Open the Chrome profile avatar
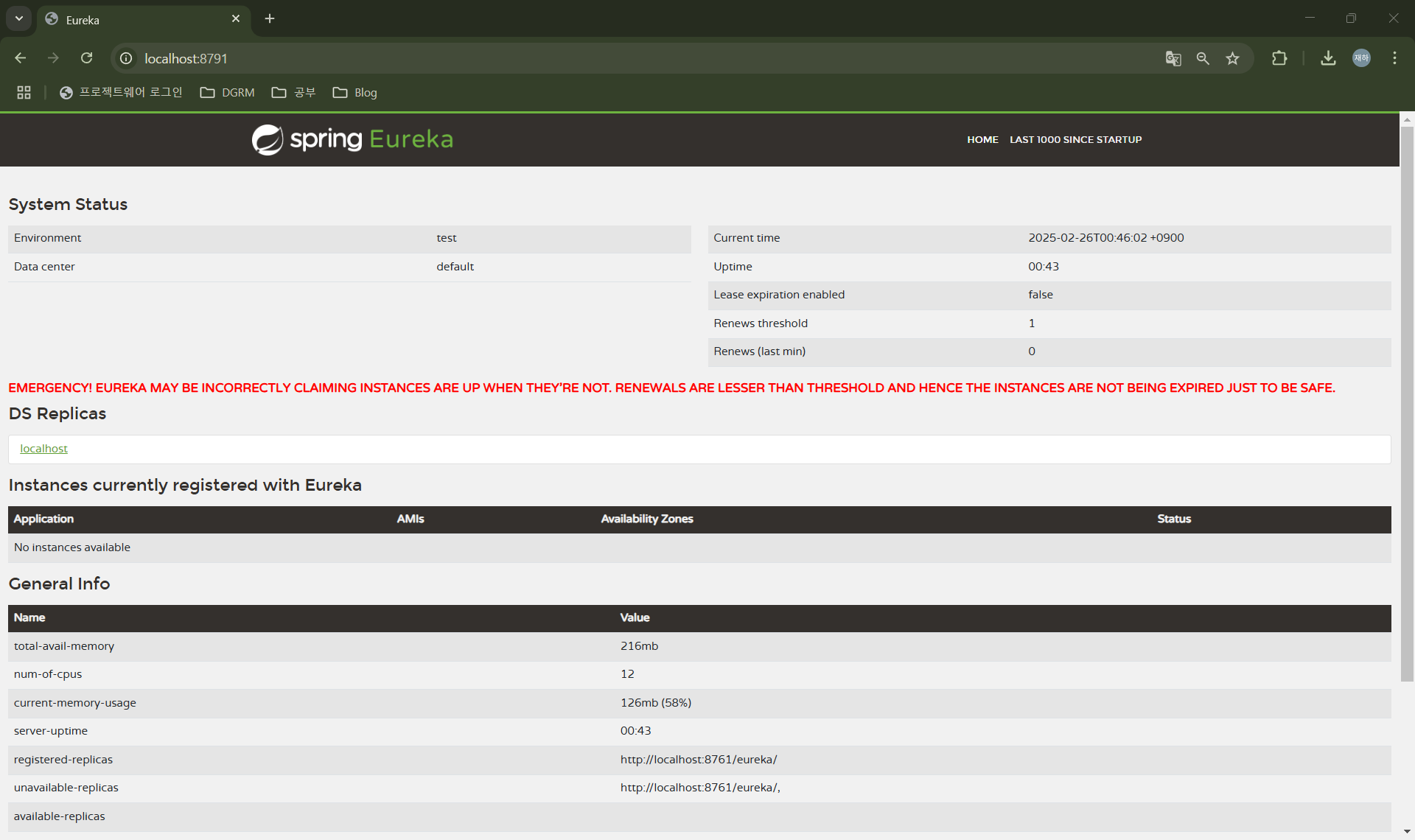 point(1361,58)
